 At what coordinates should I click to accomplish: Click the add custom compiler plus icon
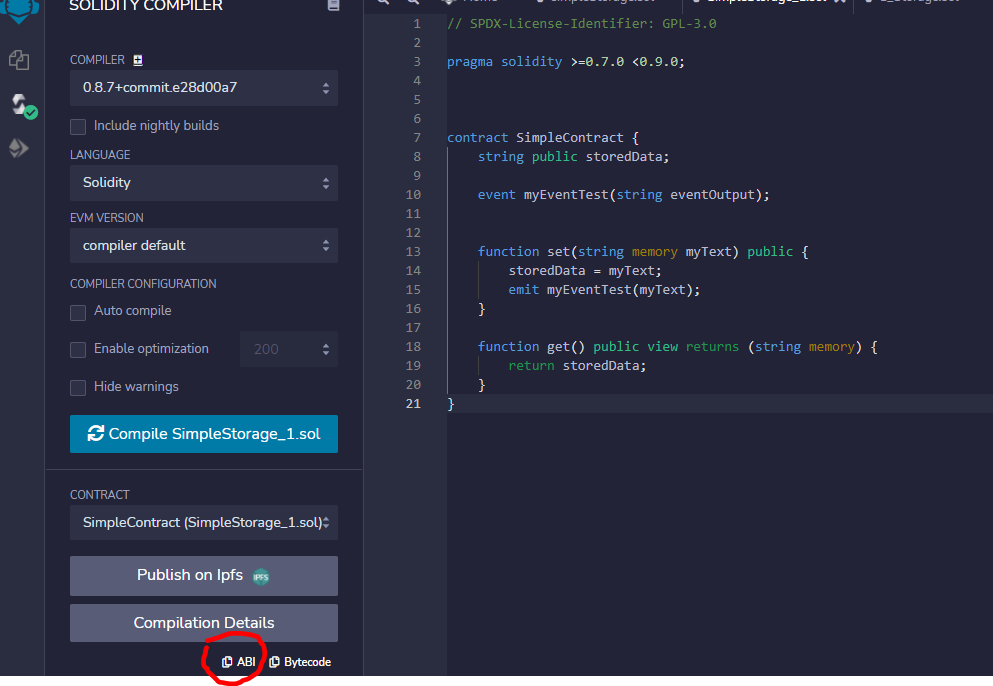(x=138, y=60)
